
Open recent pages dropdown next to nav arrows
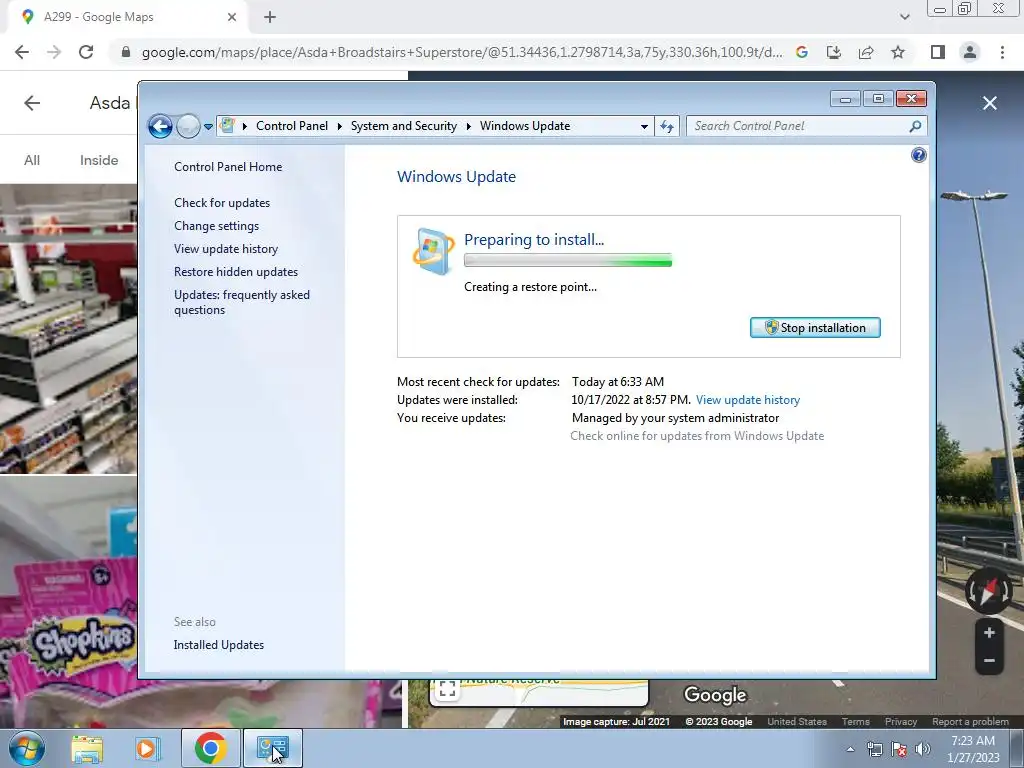[x=208, y=127]
